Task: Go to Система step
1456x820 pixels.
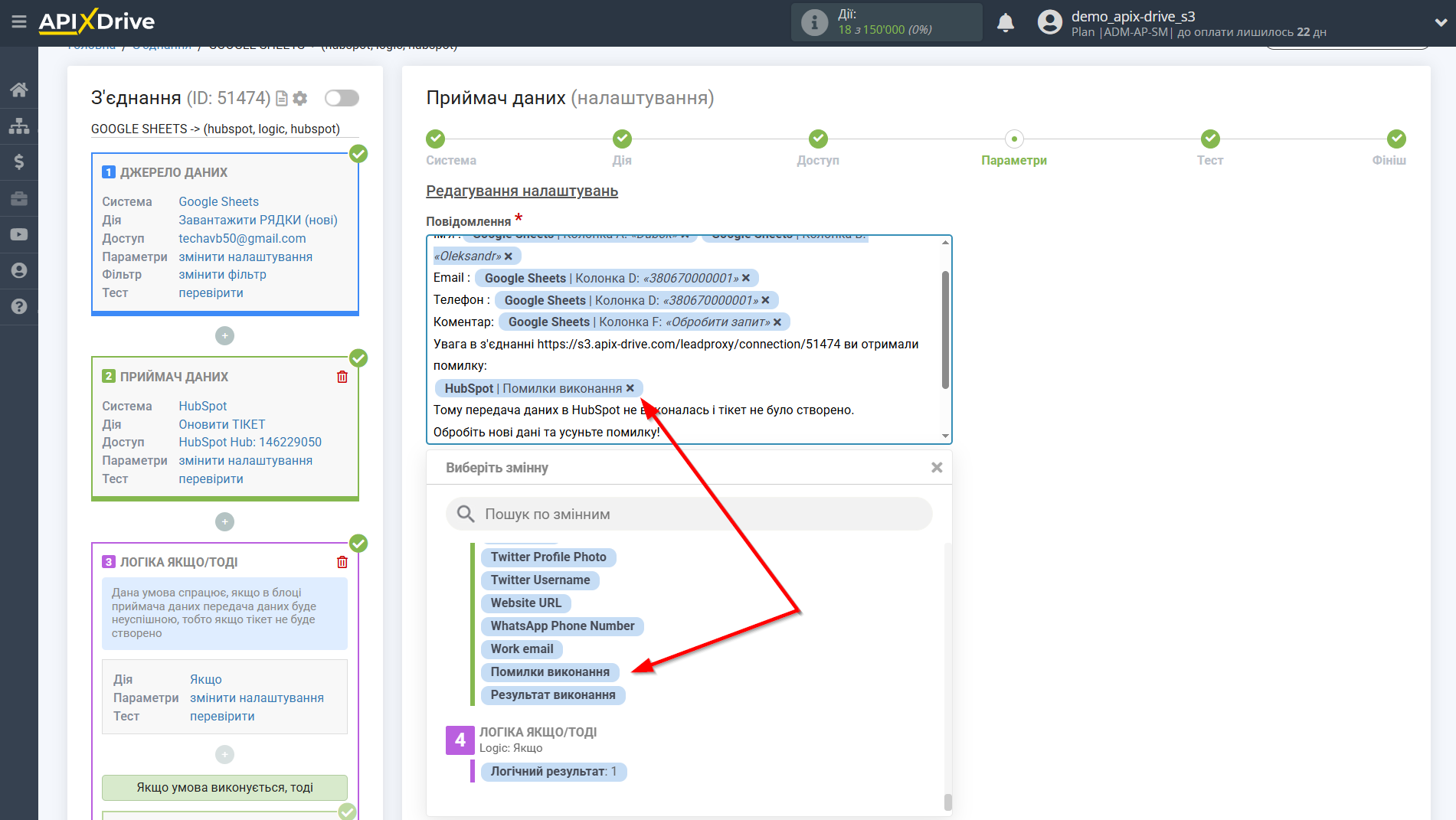Action: (x=436, y=139)
